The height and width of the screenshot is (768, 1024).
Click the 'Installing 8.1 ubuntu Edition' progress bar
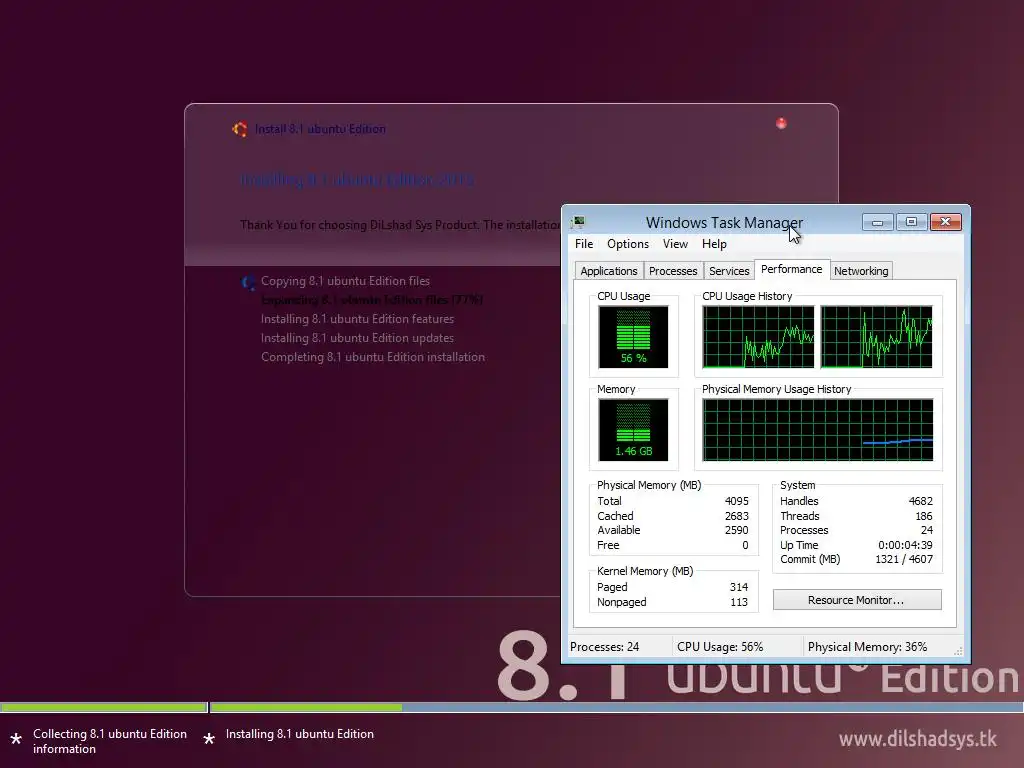[x=616, y=707]
